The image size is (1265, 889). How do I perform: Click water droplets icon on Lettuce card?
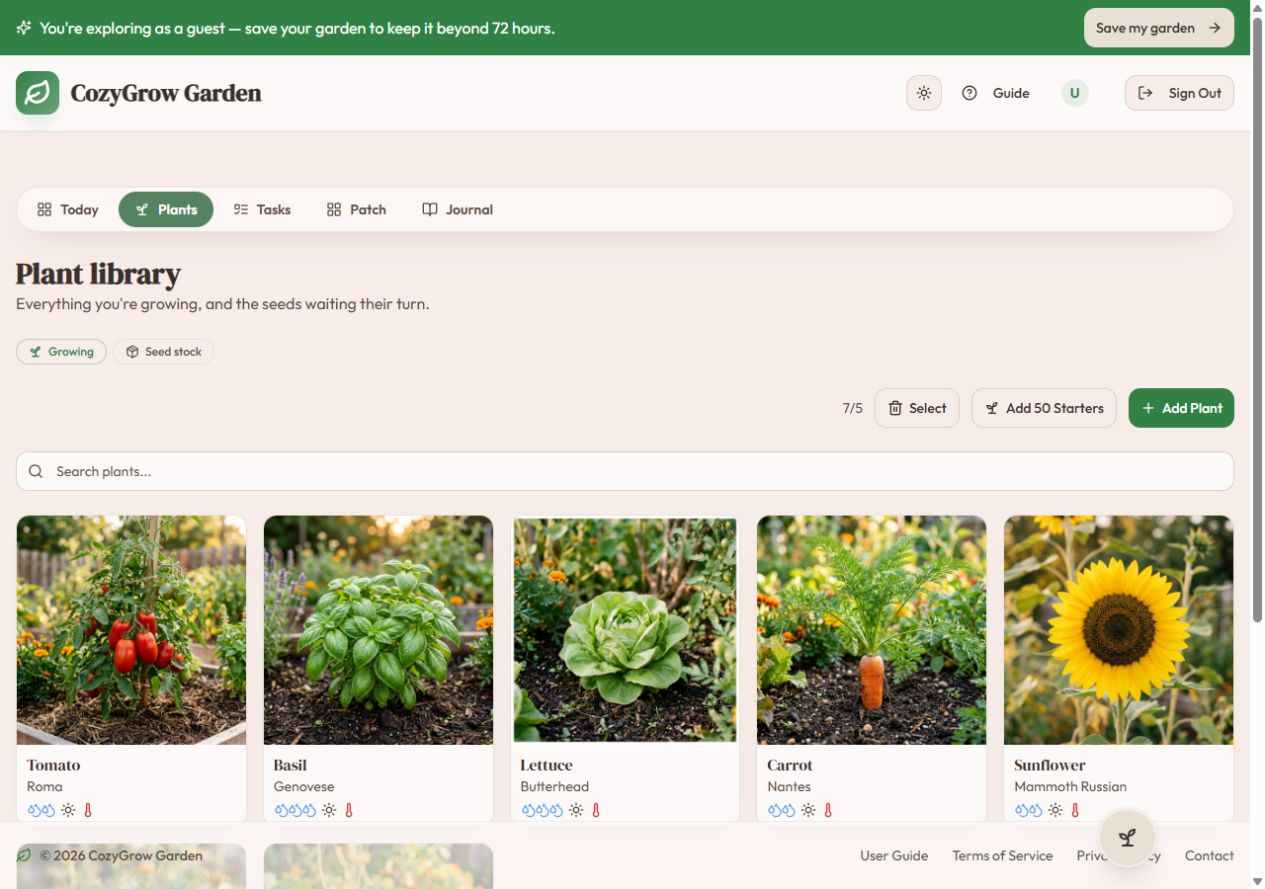pyautogui.click(x=542, y=810)
